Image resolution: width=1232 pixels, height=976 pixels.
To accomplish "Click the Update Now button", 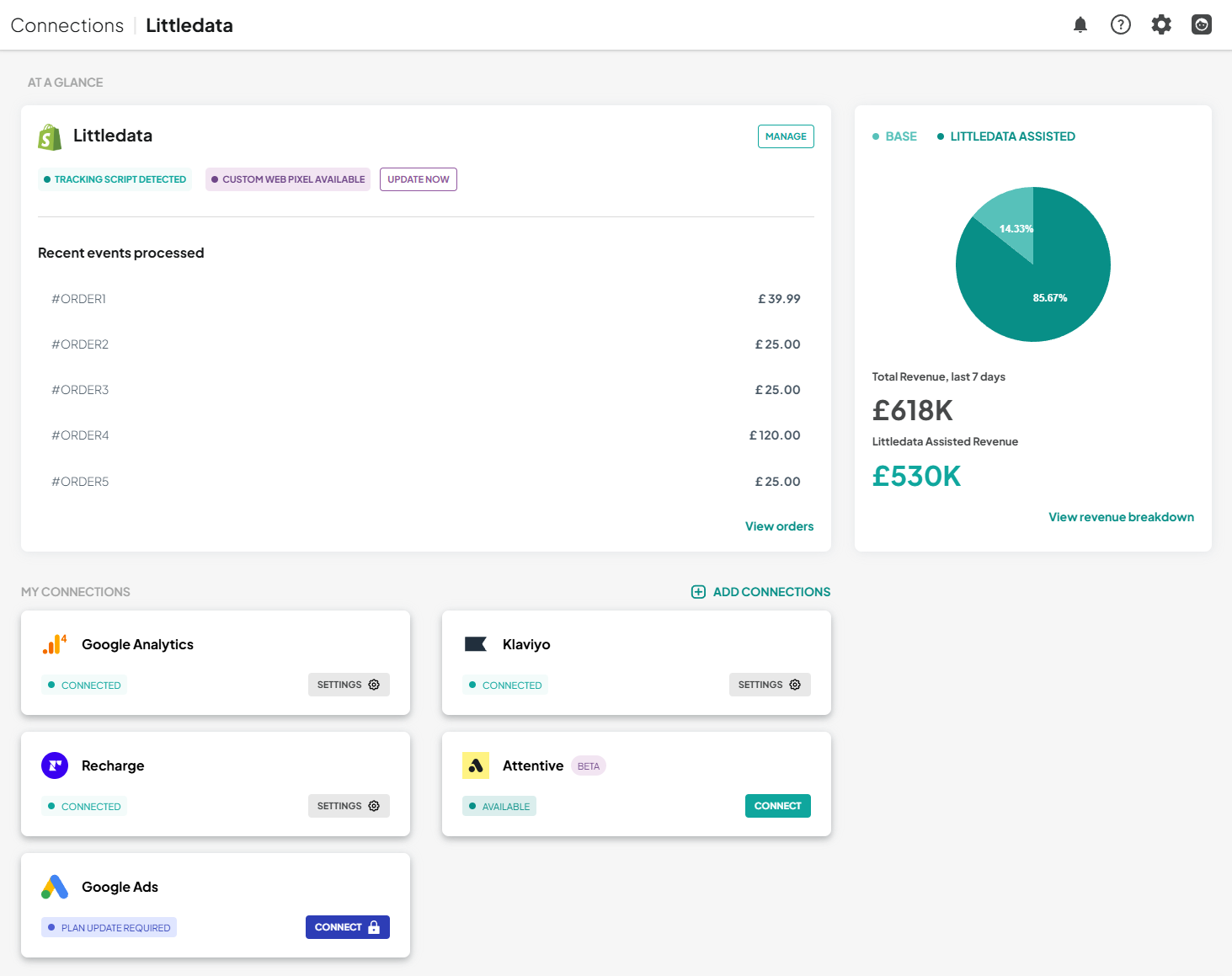I will click(x=419, y=179).
